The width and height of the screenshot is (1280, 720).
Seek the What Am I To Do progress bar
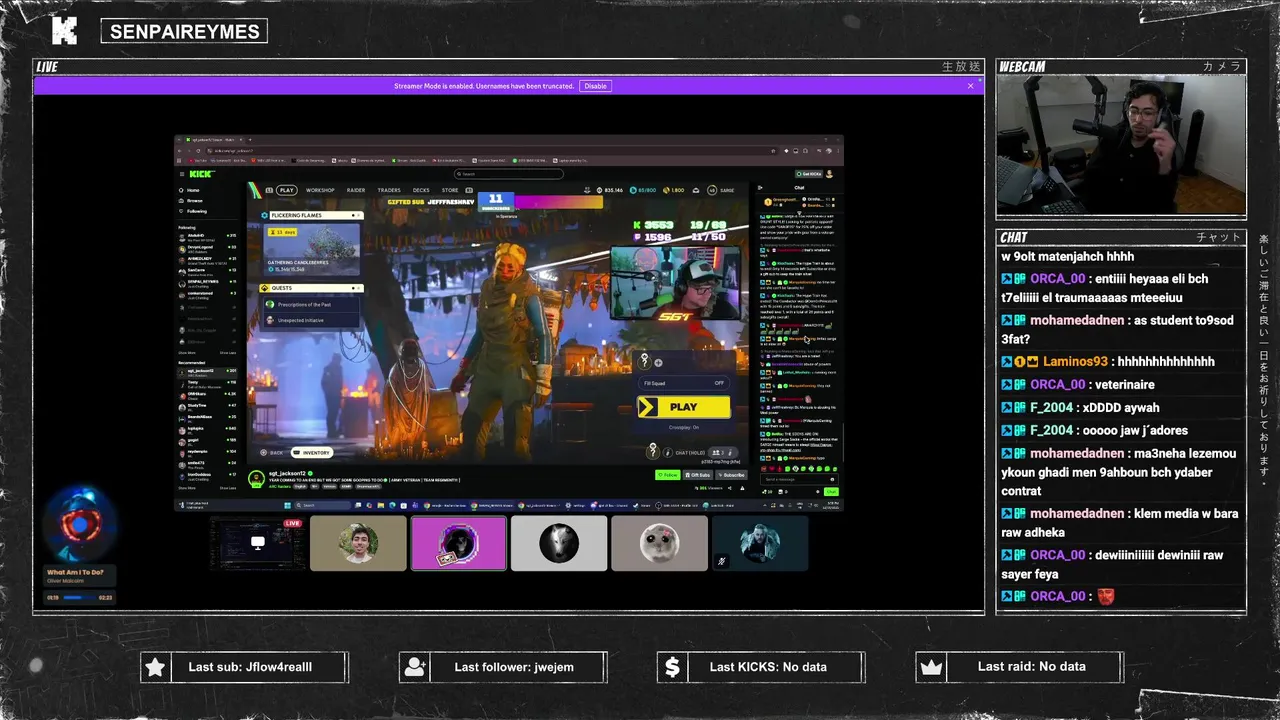tap(79, 597)
